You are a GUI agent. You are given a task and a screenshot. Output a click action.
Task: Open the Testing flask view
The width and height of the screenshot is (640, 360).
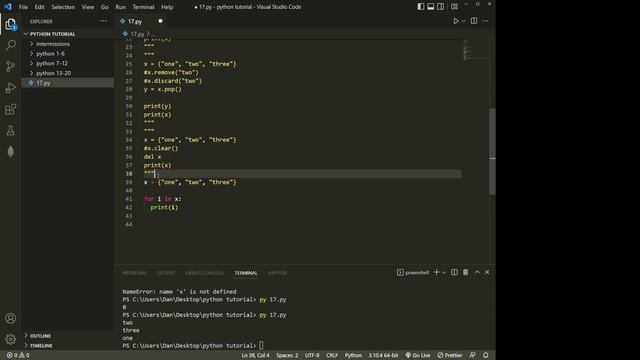pyautogui.click(x=11, y=131)
